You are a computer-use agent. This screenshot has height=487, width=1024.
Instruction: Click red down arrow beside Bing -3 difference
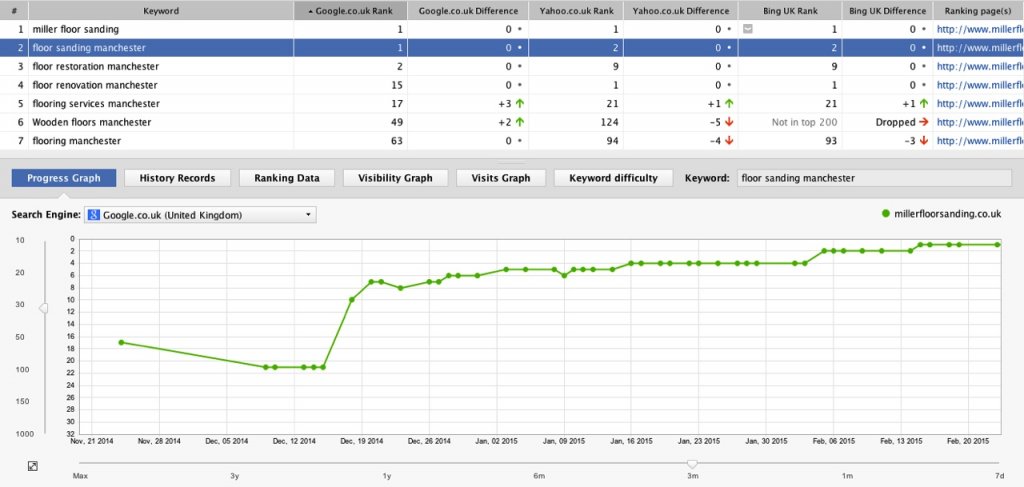pyautogui.click(x=923, y=140)
